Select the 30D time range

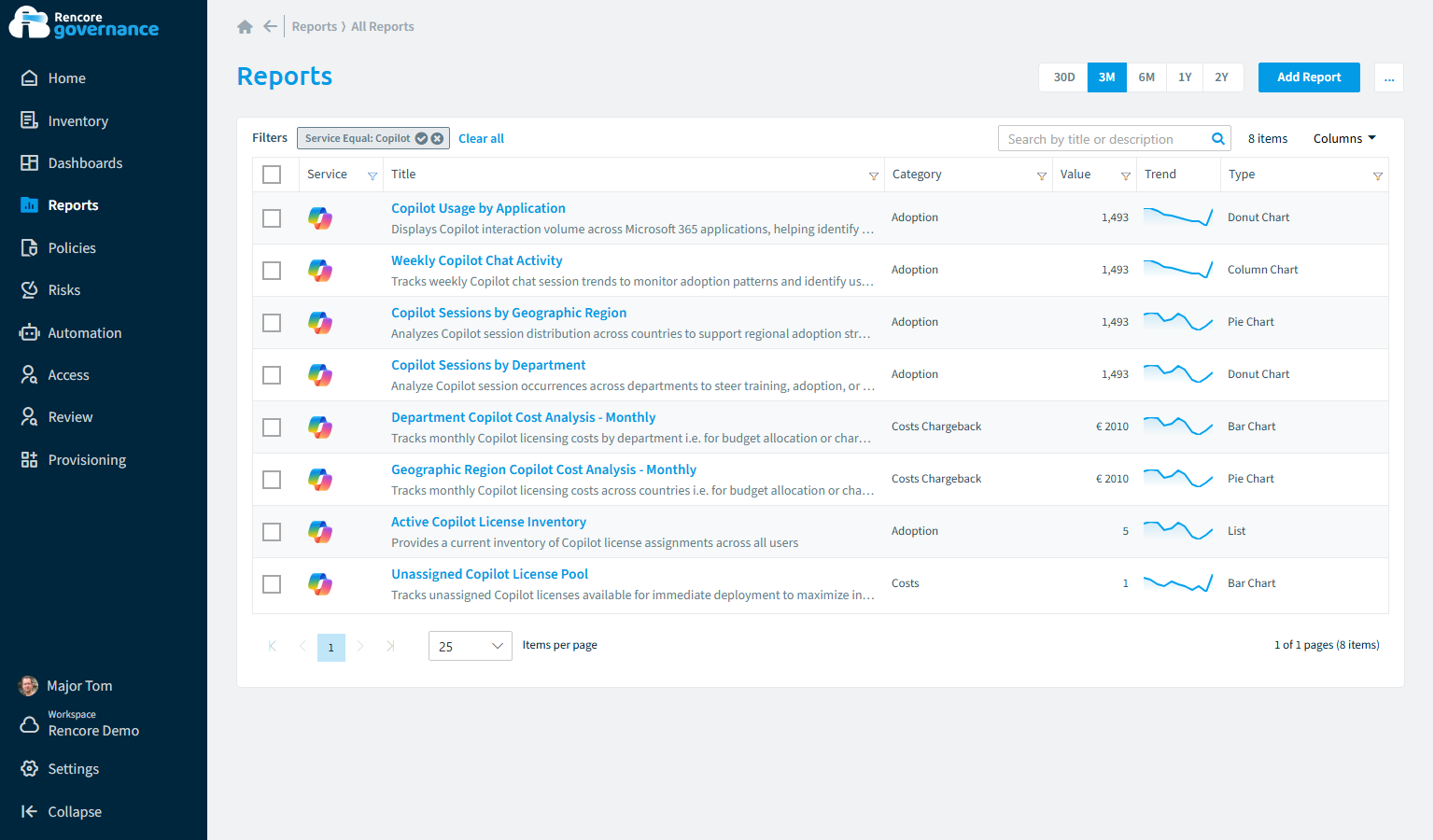(1063, 77)
